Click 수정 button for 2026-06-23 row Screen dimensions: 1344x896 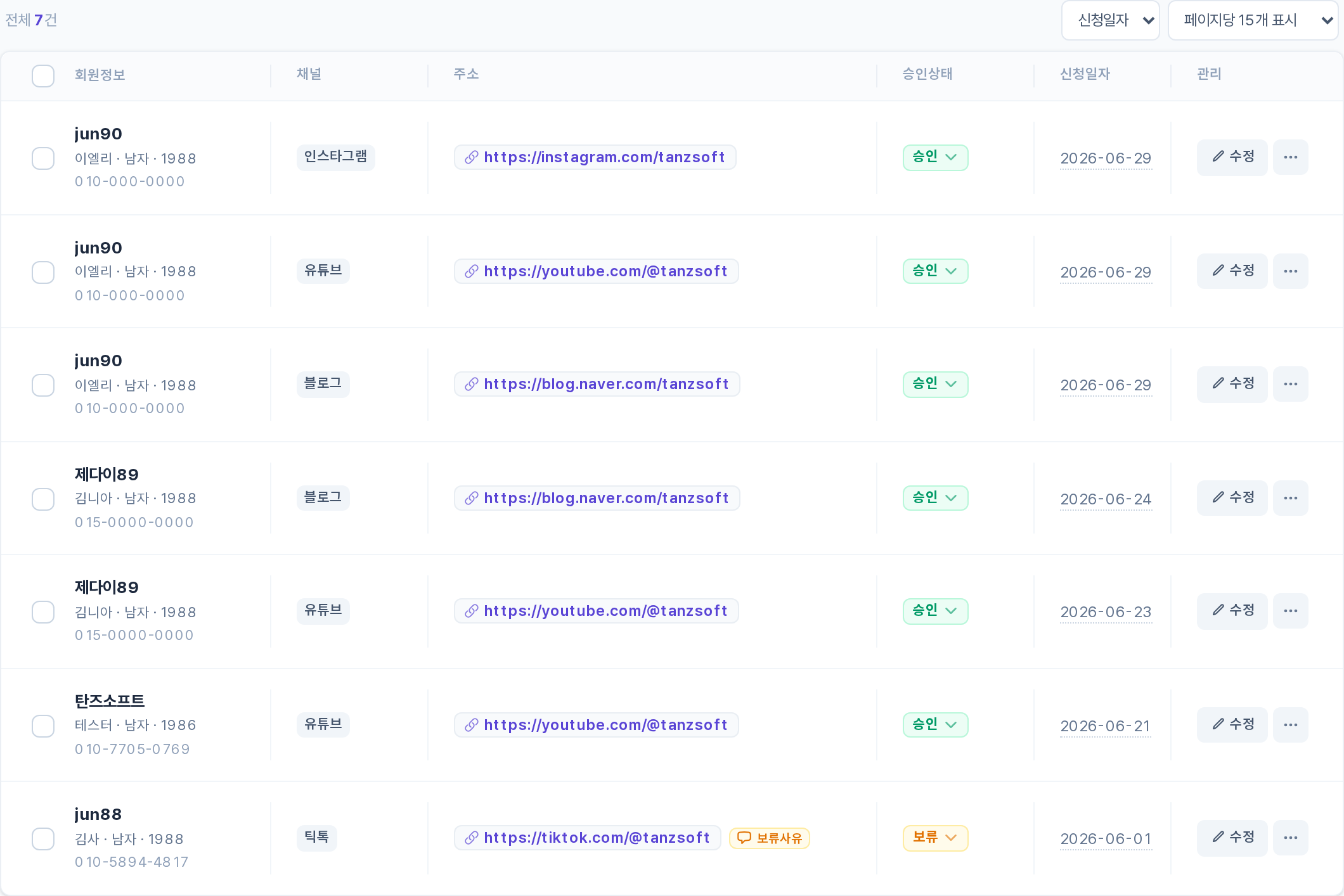pyautogui.click(x=1232, y=611)
